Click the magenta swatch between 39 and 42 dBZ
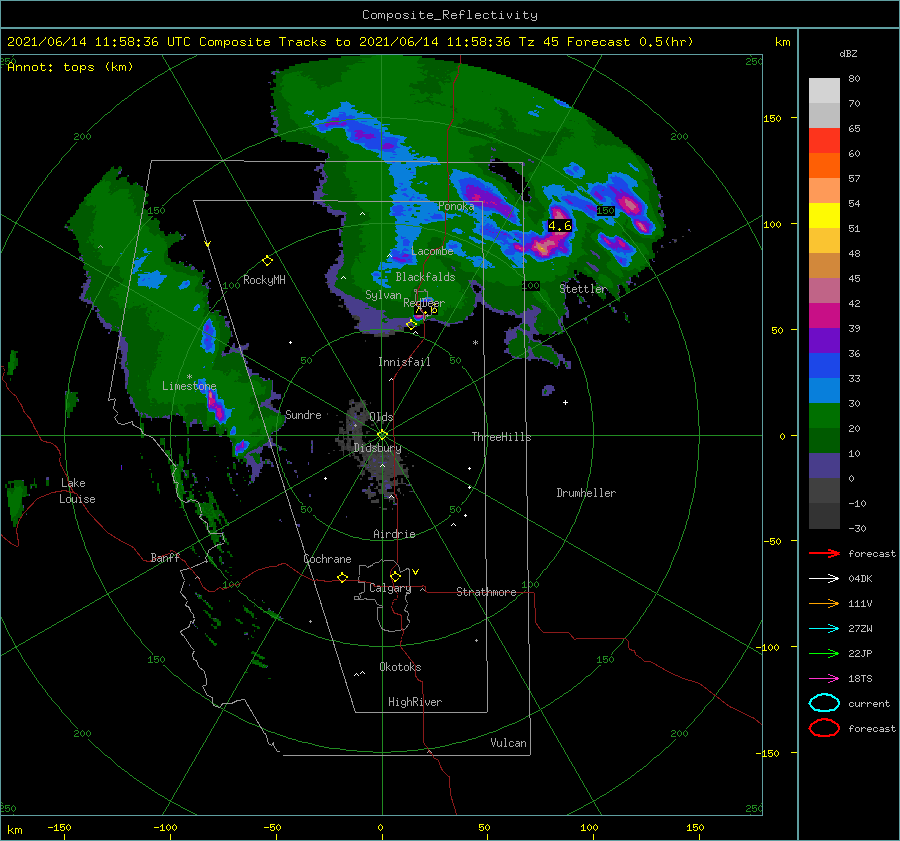Viewport: 900px width, 841px height. click(824, 316)
